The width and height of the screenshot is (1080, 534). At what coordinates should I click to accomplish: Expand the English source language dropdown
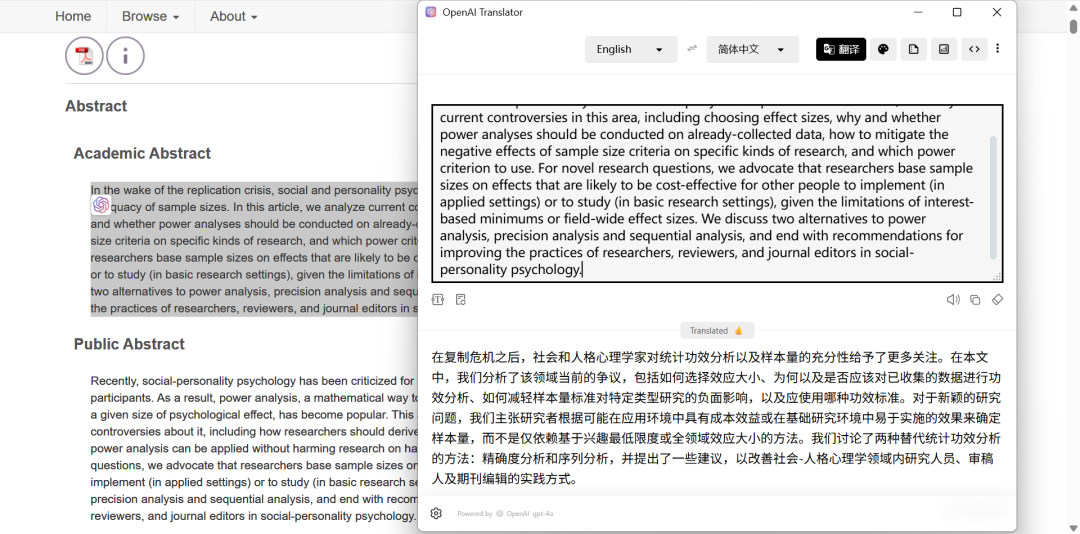630,49
